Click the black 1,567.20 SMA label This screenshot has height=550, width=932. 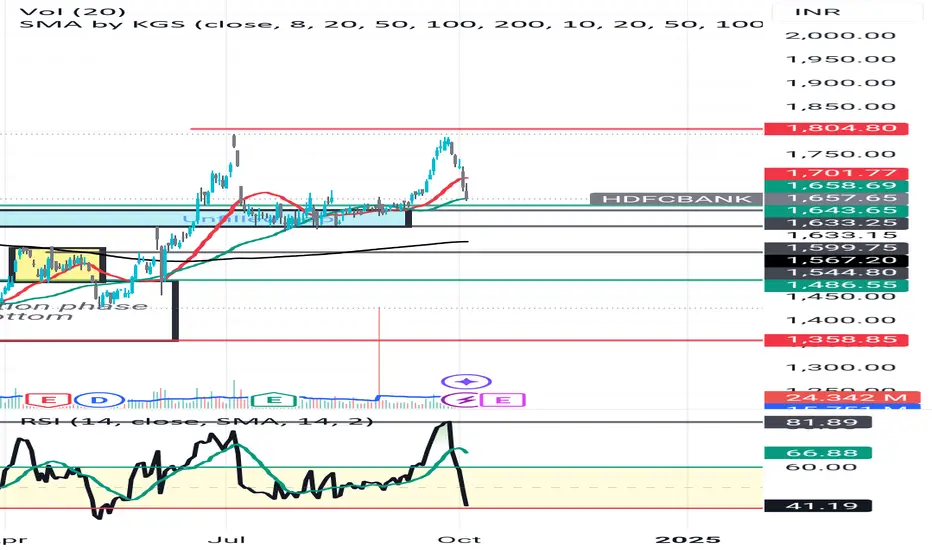[836, 260]
